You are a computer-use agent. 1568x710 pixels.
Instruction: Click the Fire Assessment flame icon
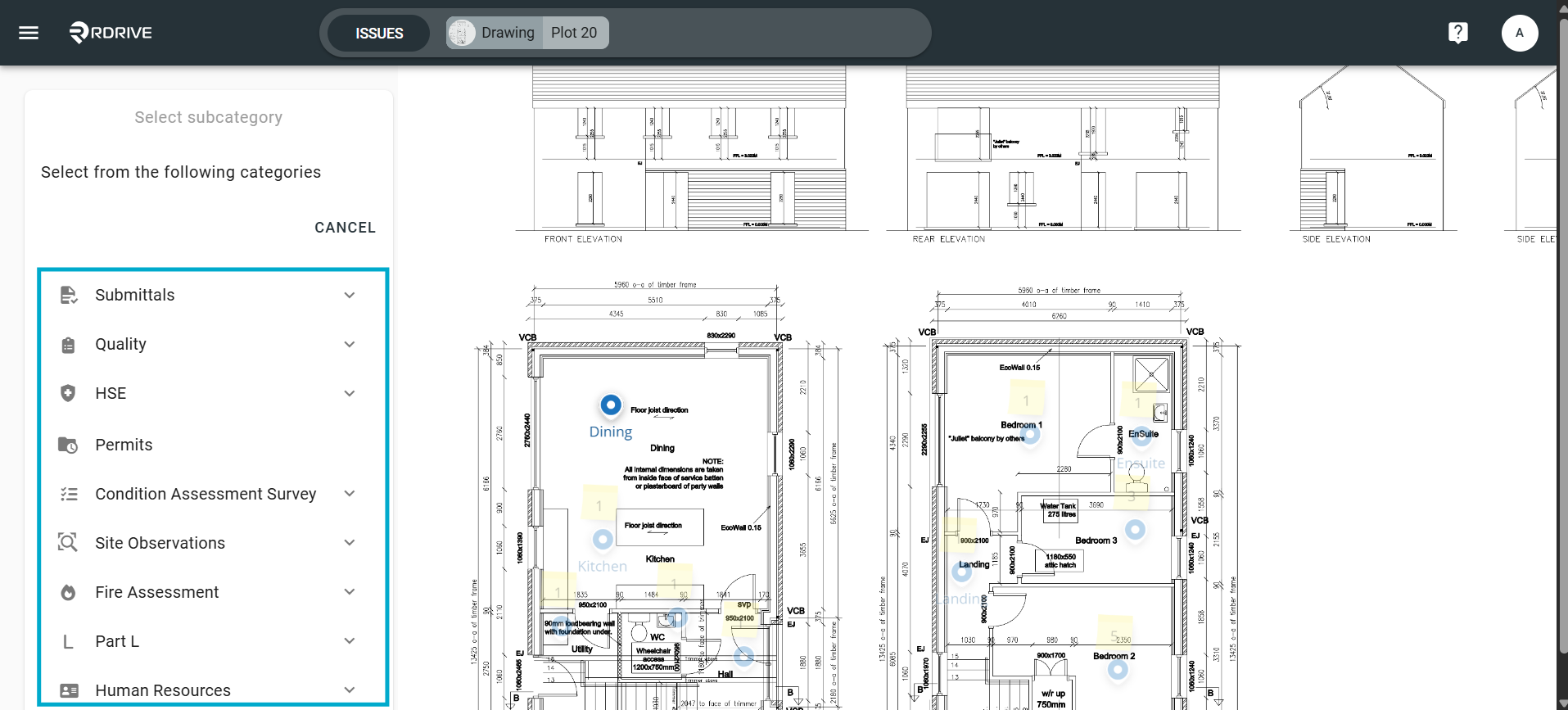point(68,592)
